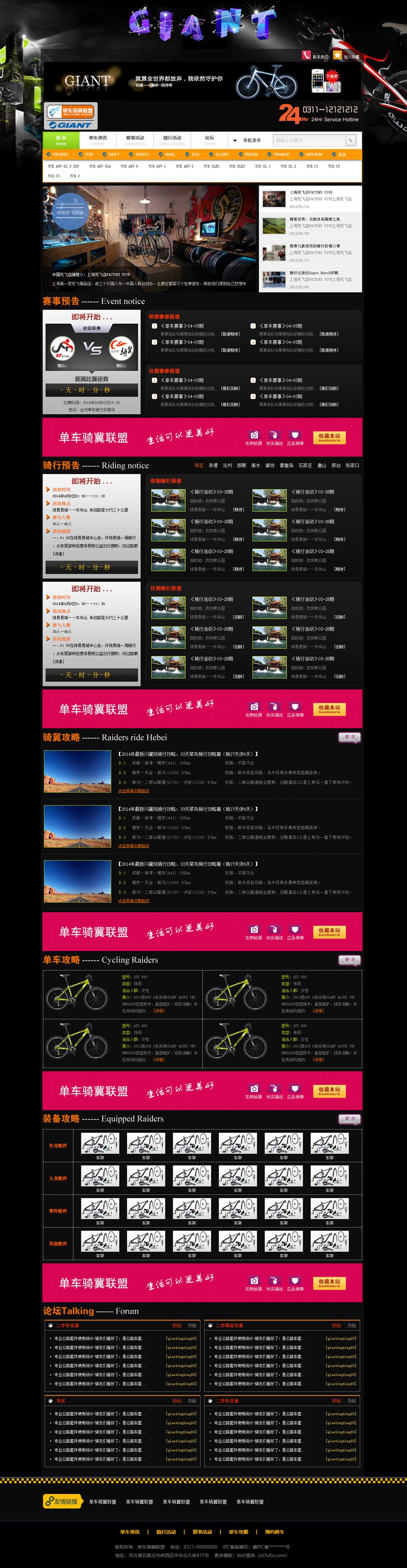Select the 保定 city filter

pyautogui.click(x=199, y=466)
